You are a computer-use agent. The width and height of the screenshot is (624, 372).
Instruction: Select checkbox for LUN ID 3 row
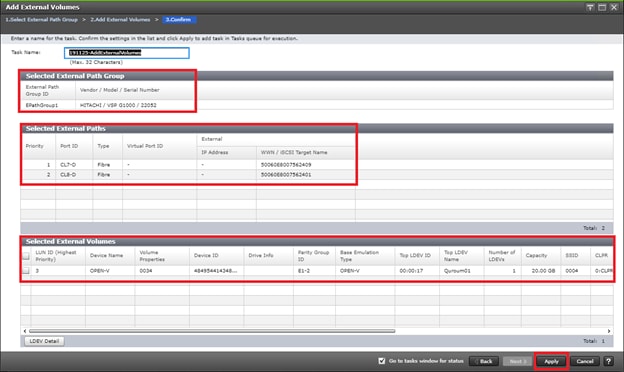26,271
